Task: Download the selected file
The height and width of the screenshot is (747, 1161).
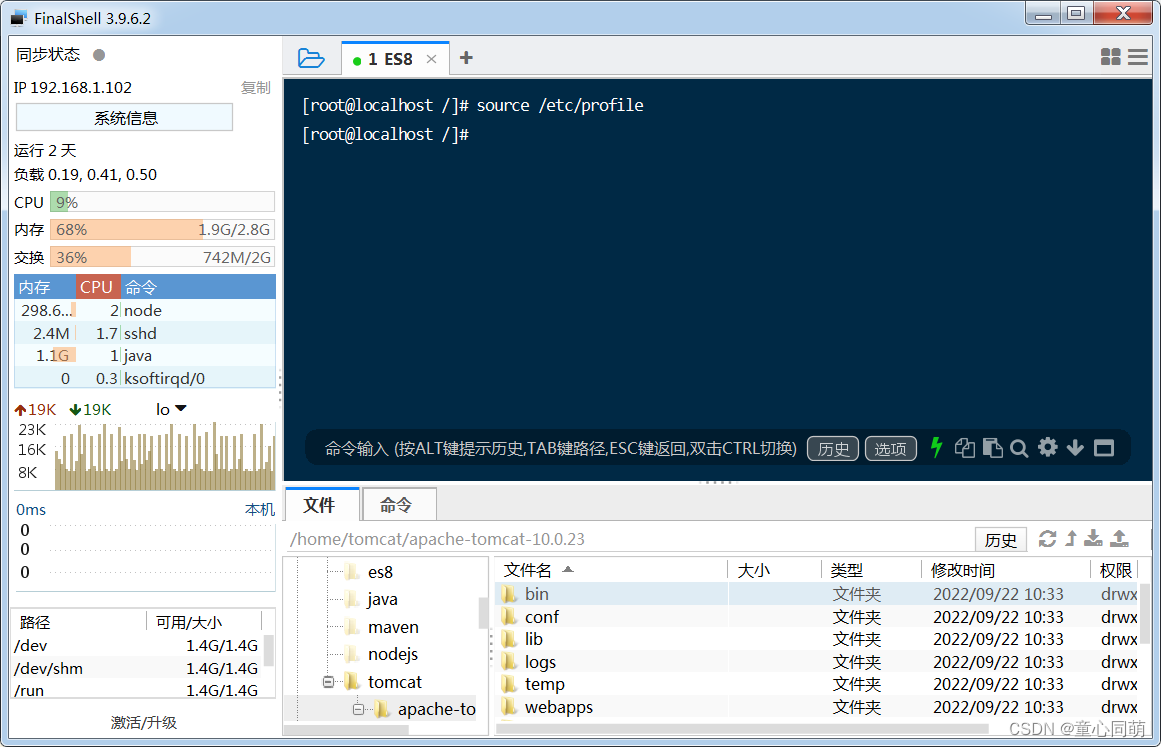Action: [x=1094, y=539]
